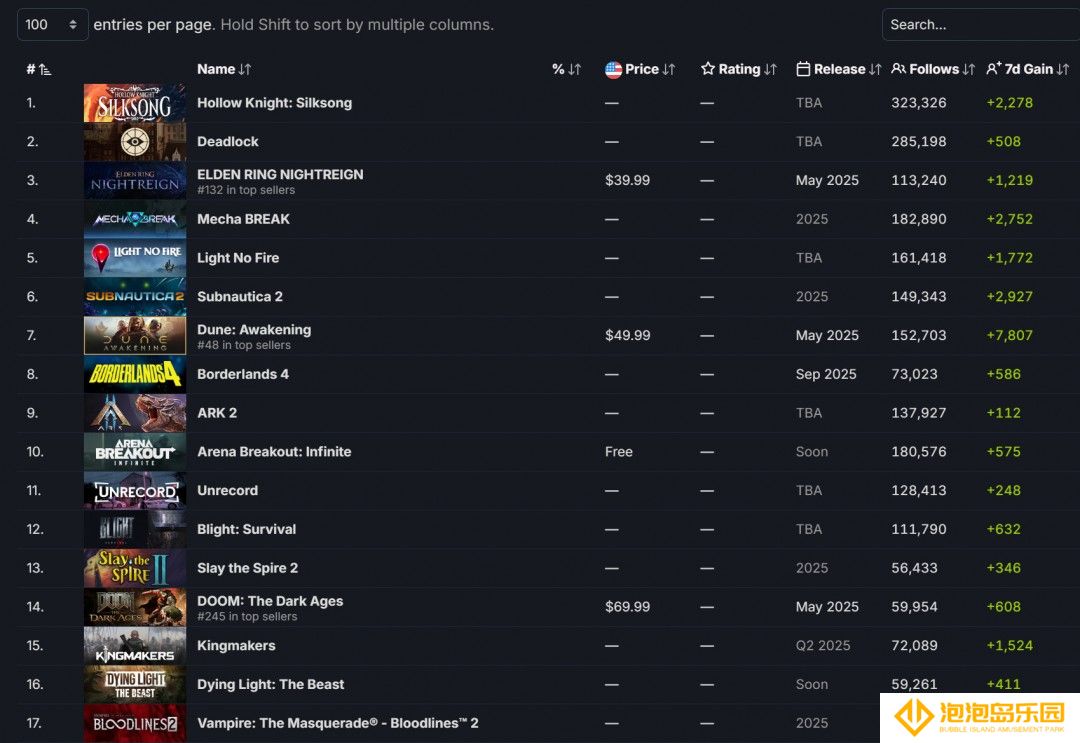Sort by the Name column arrows
Image resolution: width=1080 pixels, height=743 pixels.
(x=245, y=69)
